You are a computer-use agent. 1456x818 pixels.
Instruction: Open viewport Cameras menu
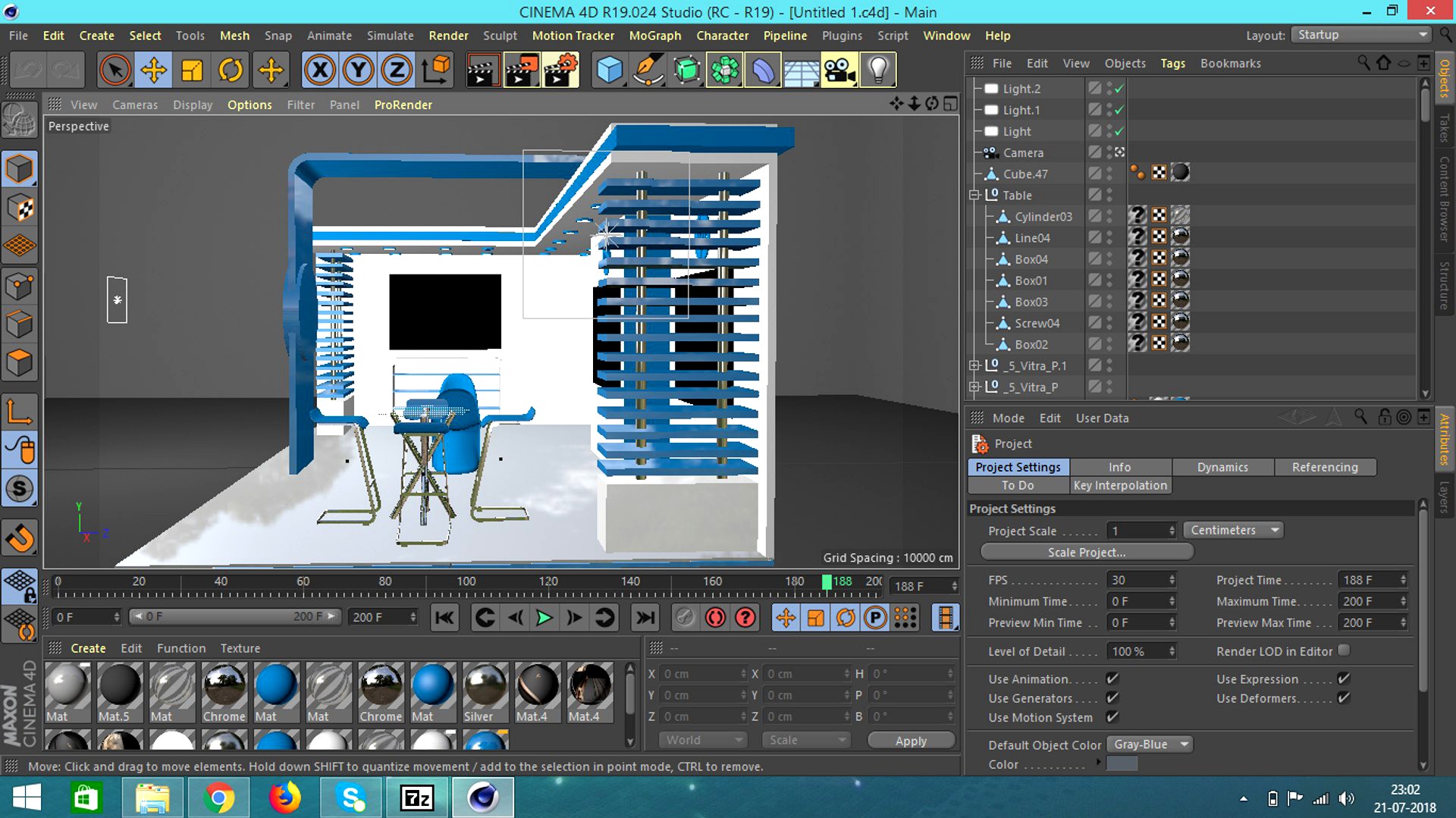click(x=135, y=105)
